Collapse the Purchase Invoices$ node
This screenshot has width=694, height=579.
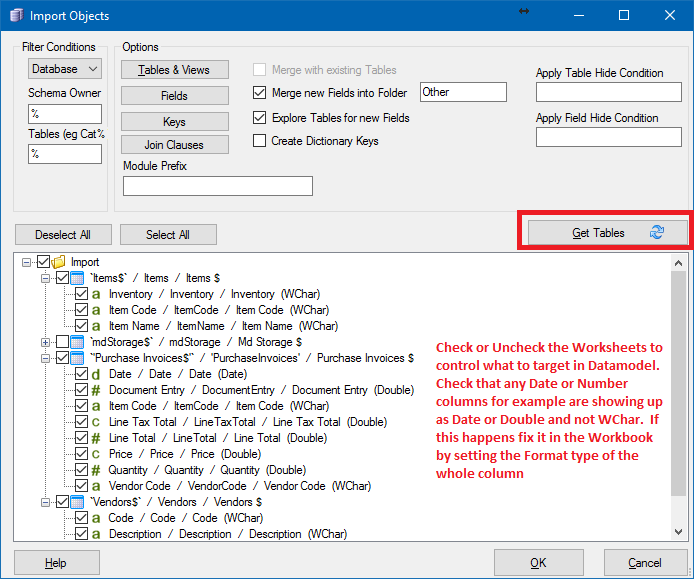click(x=45, y=358)
